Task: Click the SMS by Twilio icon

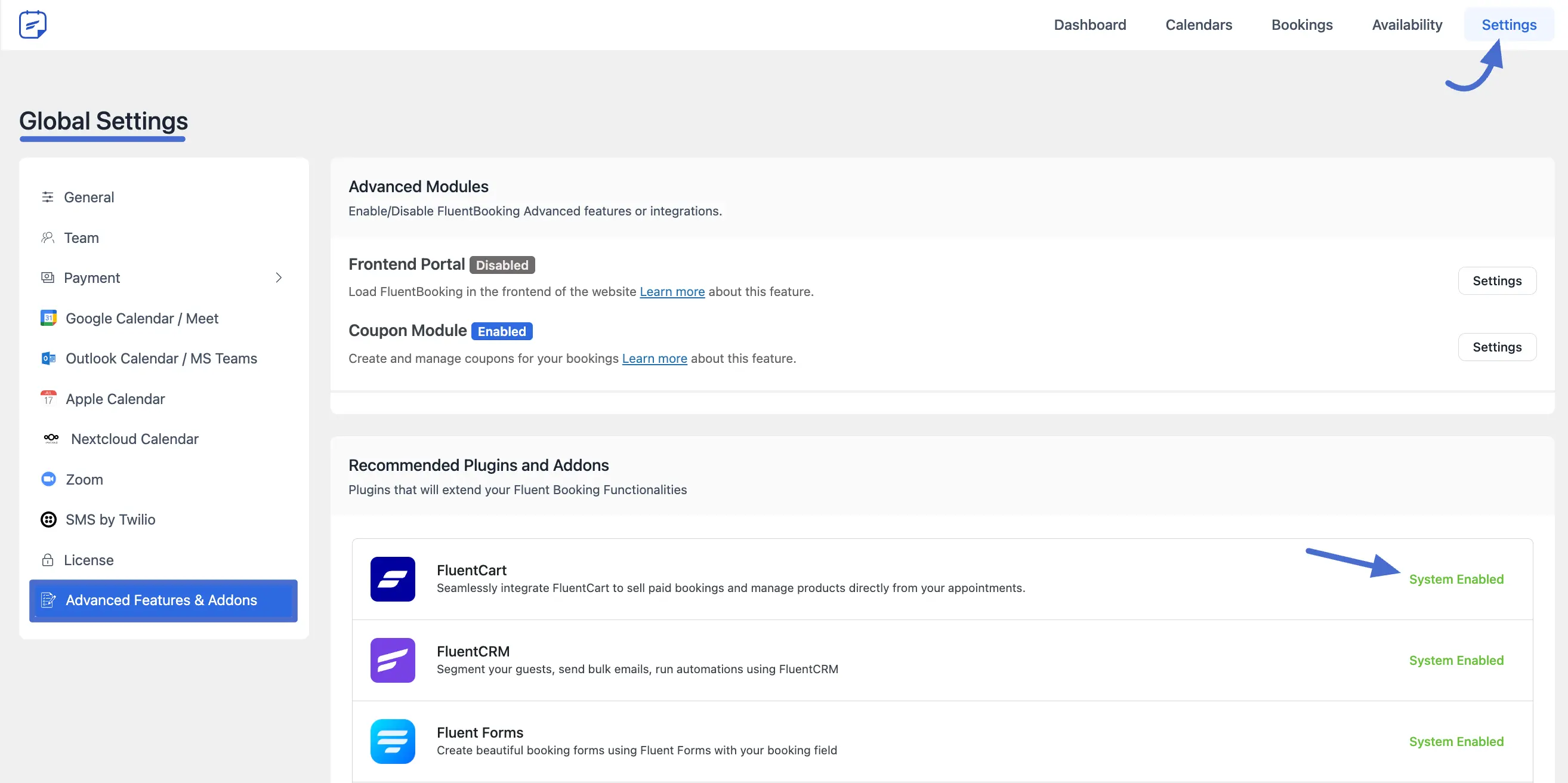Action: [48, 519]
